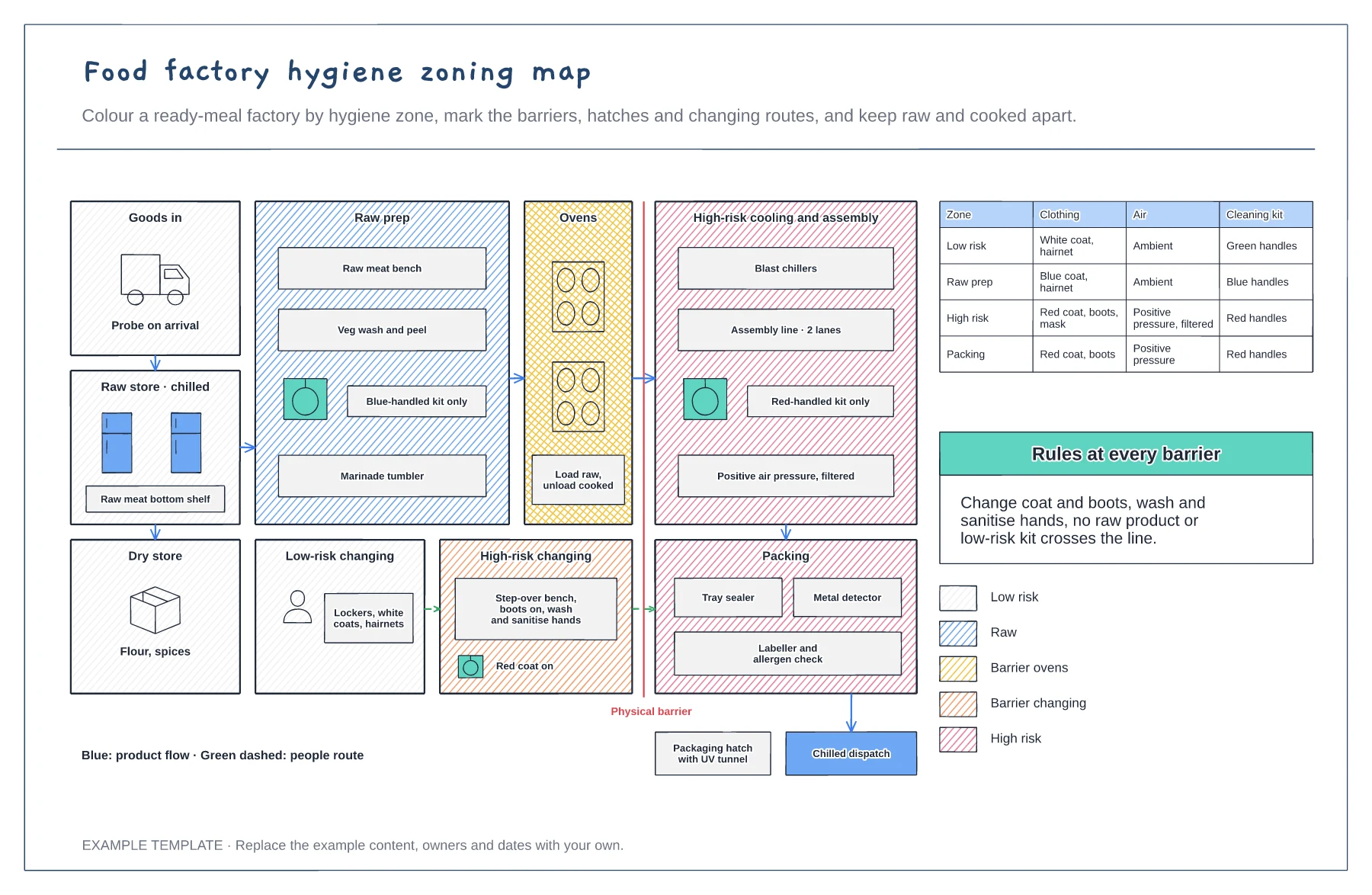This screenshot has width=1372, height=895.
Task: Select the Packaging hatch with UV tunnel box
Action: pyautogui.click(x=713, y=753)
